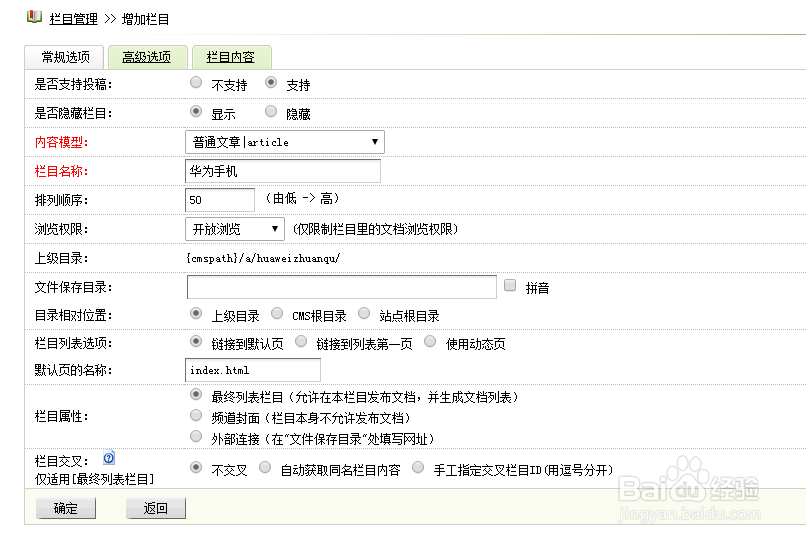Click the 返回 button
The height and width of the screenshot is (542, 806).
click(x=155, y=508)
